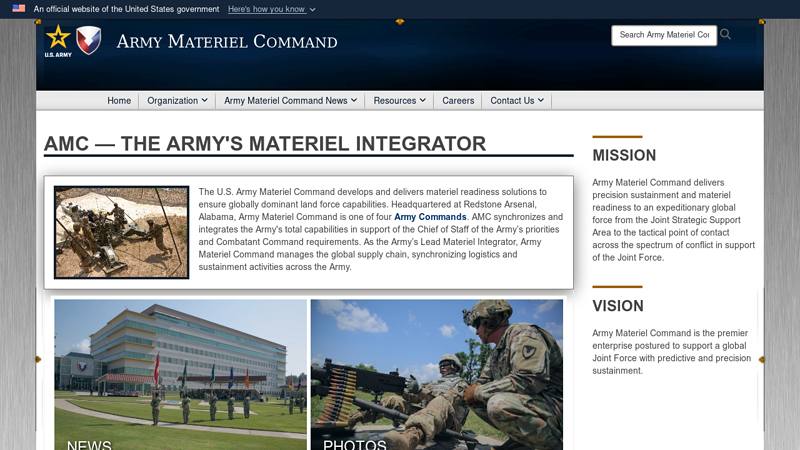Open the PHOTOS soldiers image tile
Screen dimensions: 800x450
437,375
